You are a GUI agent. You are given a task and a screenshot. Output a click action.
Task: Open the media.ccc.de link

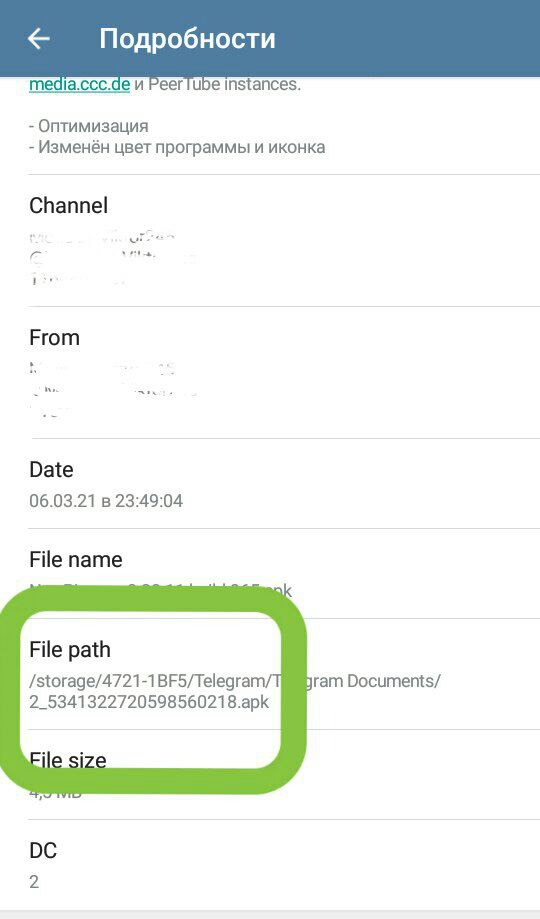(x=79, y=84)
